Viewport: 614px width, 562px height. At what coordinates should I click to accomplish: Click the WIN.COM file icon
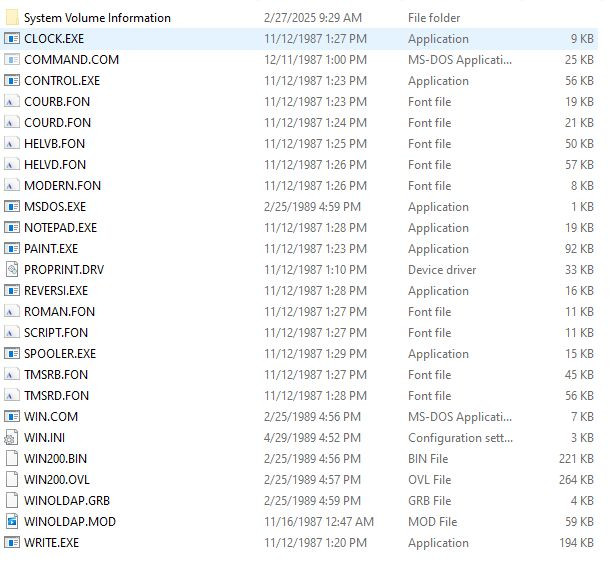pos(12,416)
